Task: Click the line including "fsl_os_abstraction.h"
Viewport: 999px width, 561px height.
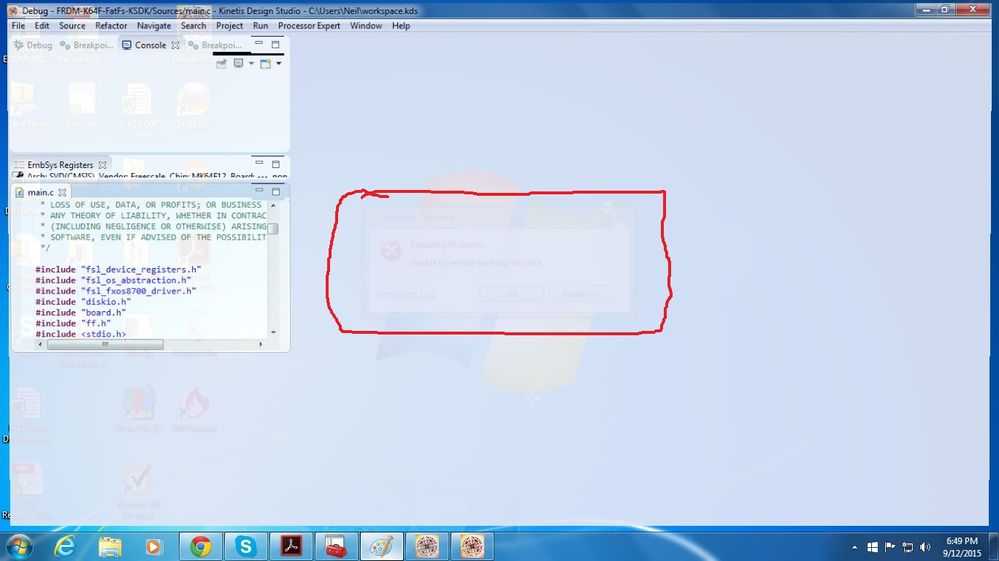Action: pos(113,280)
